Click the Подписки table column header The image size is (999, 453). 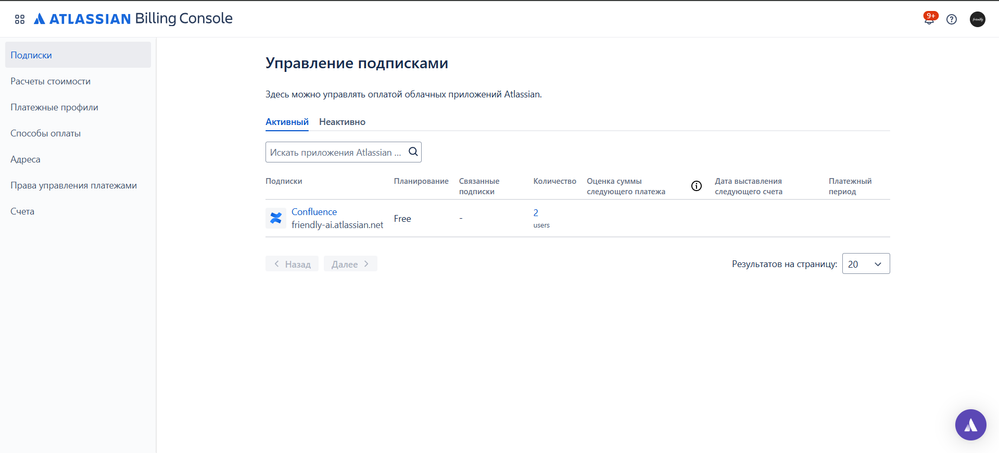[x=284, y=181]
